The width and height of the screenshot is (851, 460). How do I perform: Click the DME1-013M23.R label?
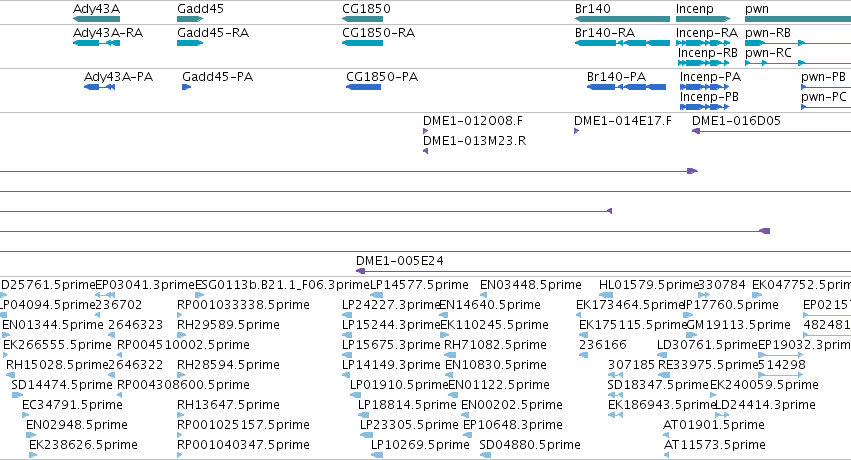point(474,140)
